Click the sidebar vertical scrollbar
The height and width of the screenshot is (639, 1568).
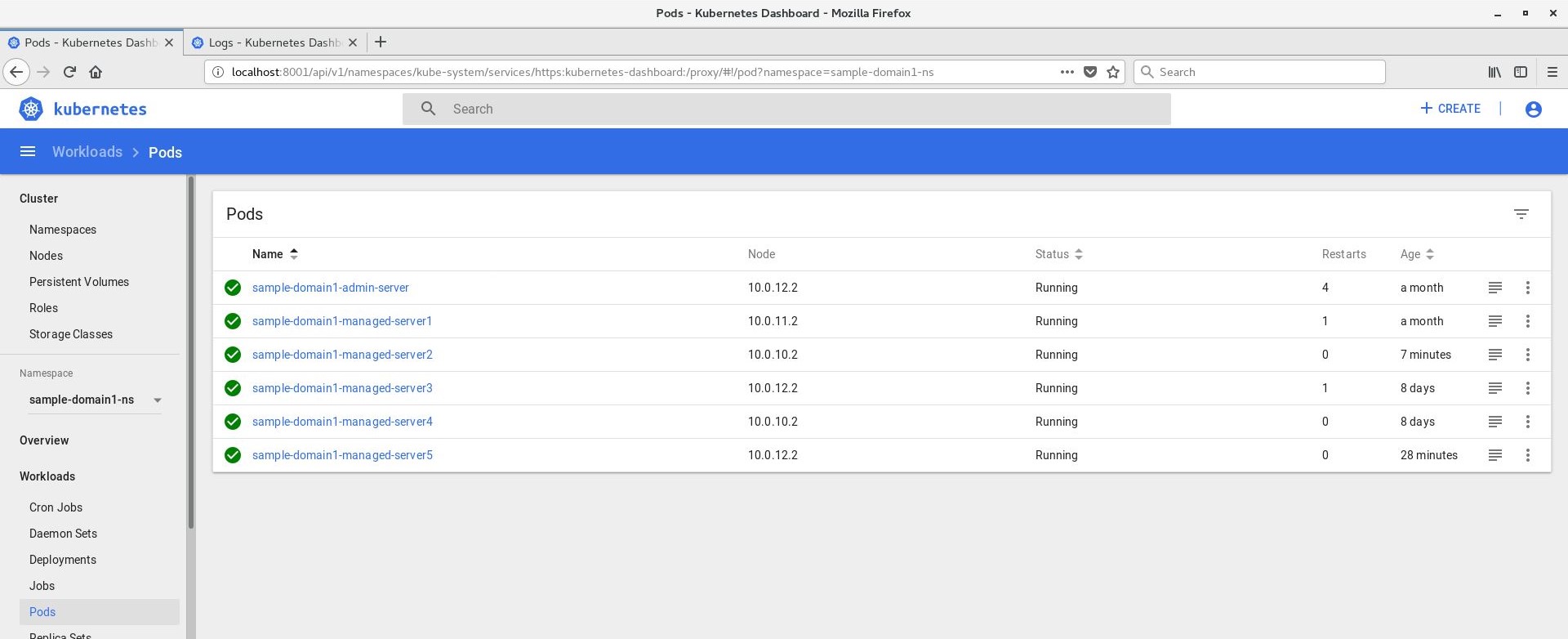click(x=191, y=351)
